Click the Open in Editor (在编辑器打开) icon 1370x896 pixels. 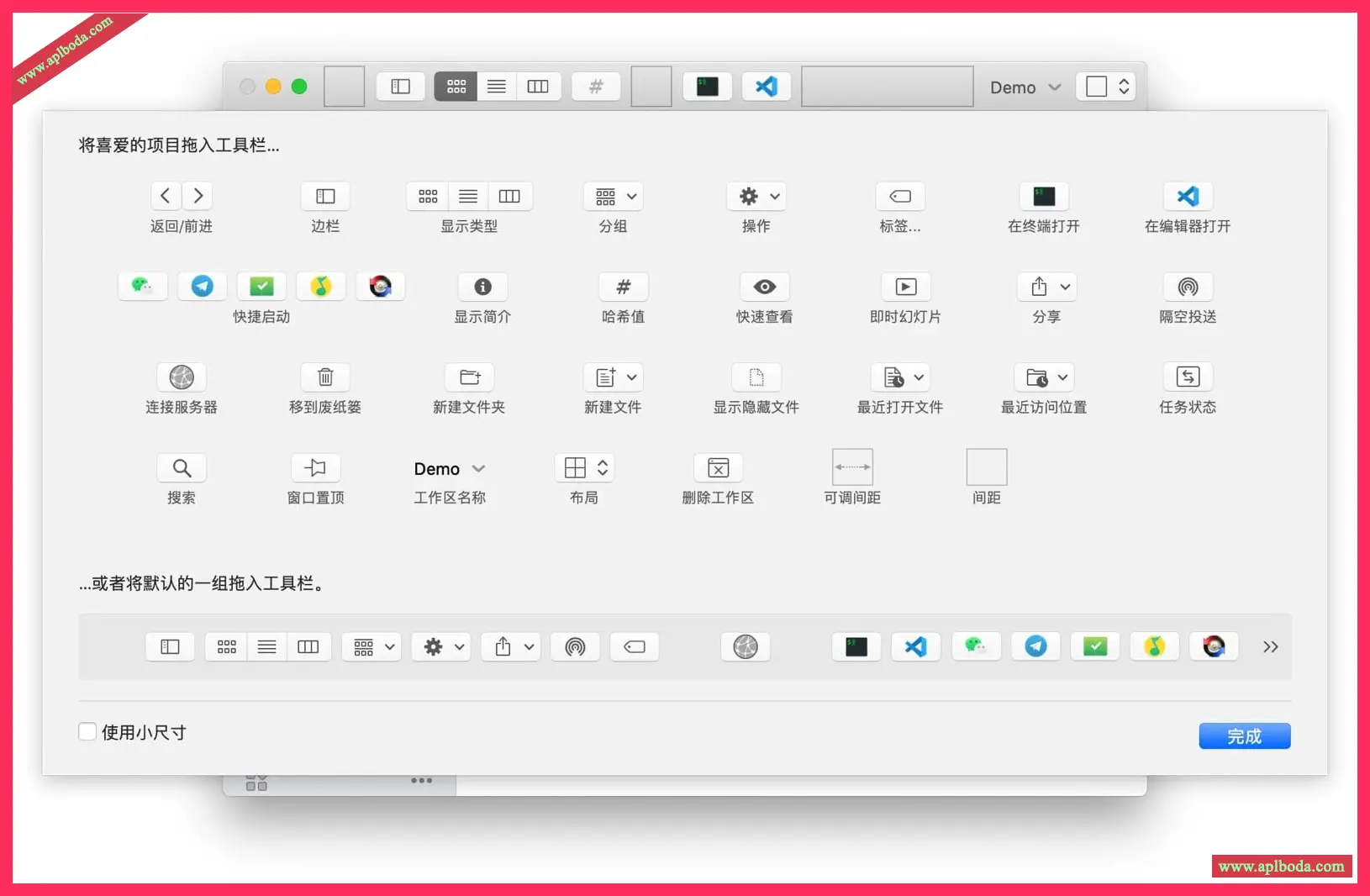(1187, 197)
